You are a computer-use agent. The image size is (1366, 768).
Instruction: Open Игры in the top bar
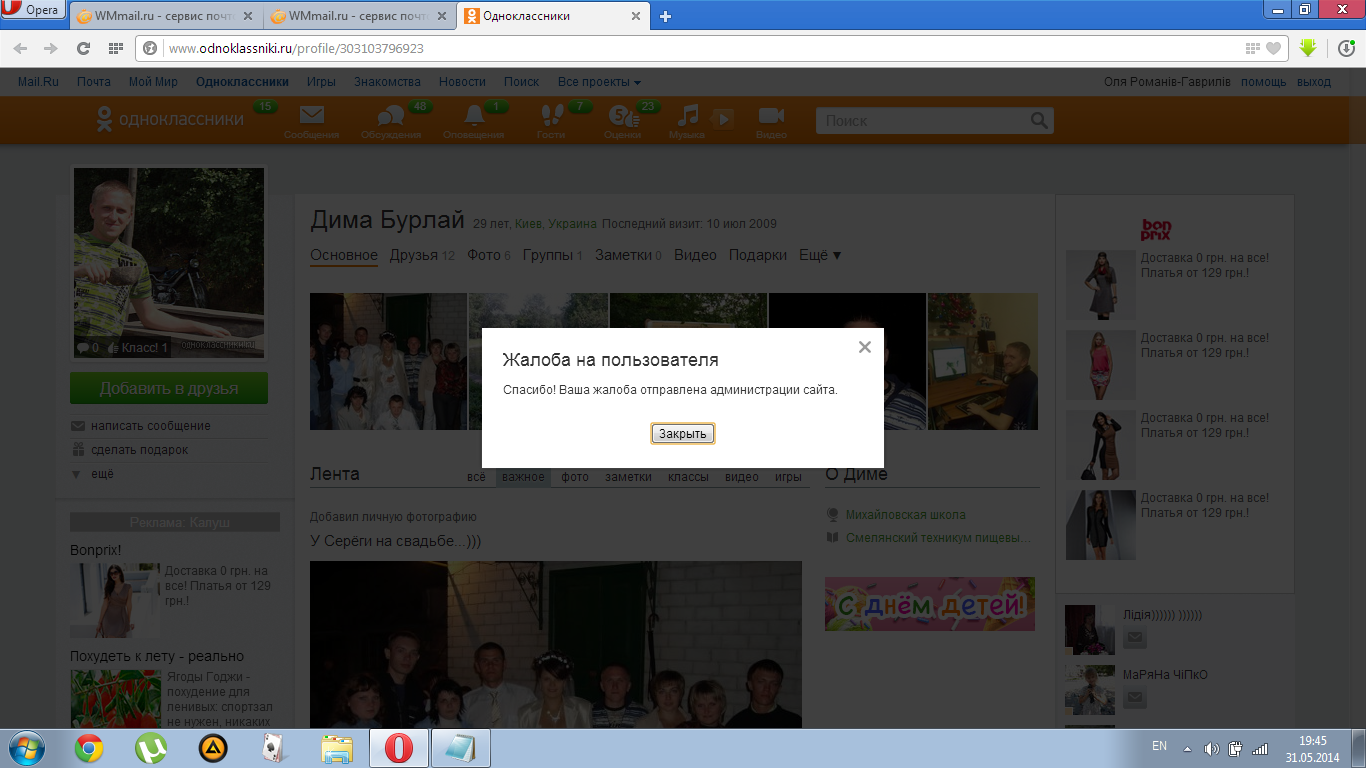pos(321,82)
